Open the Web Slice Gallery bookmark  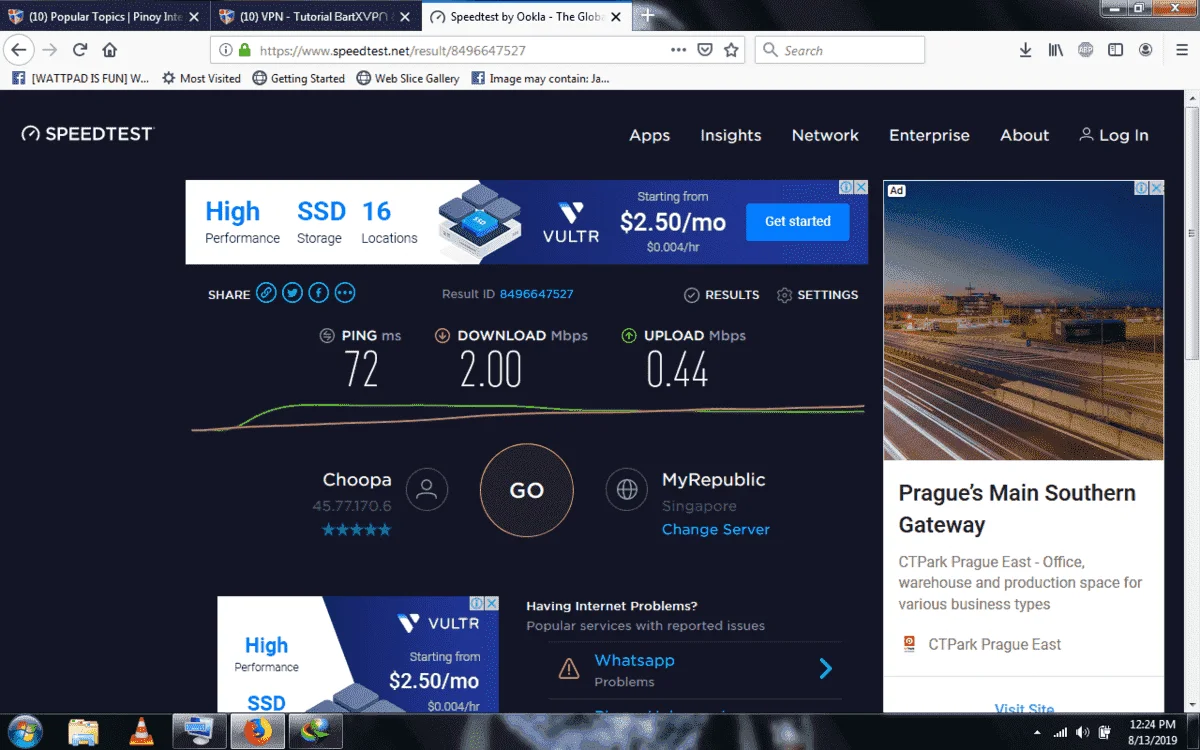click(408, 78)
